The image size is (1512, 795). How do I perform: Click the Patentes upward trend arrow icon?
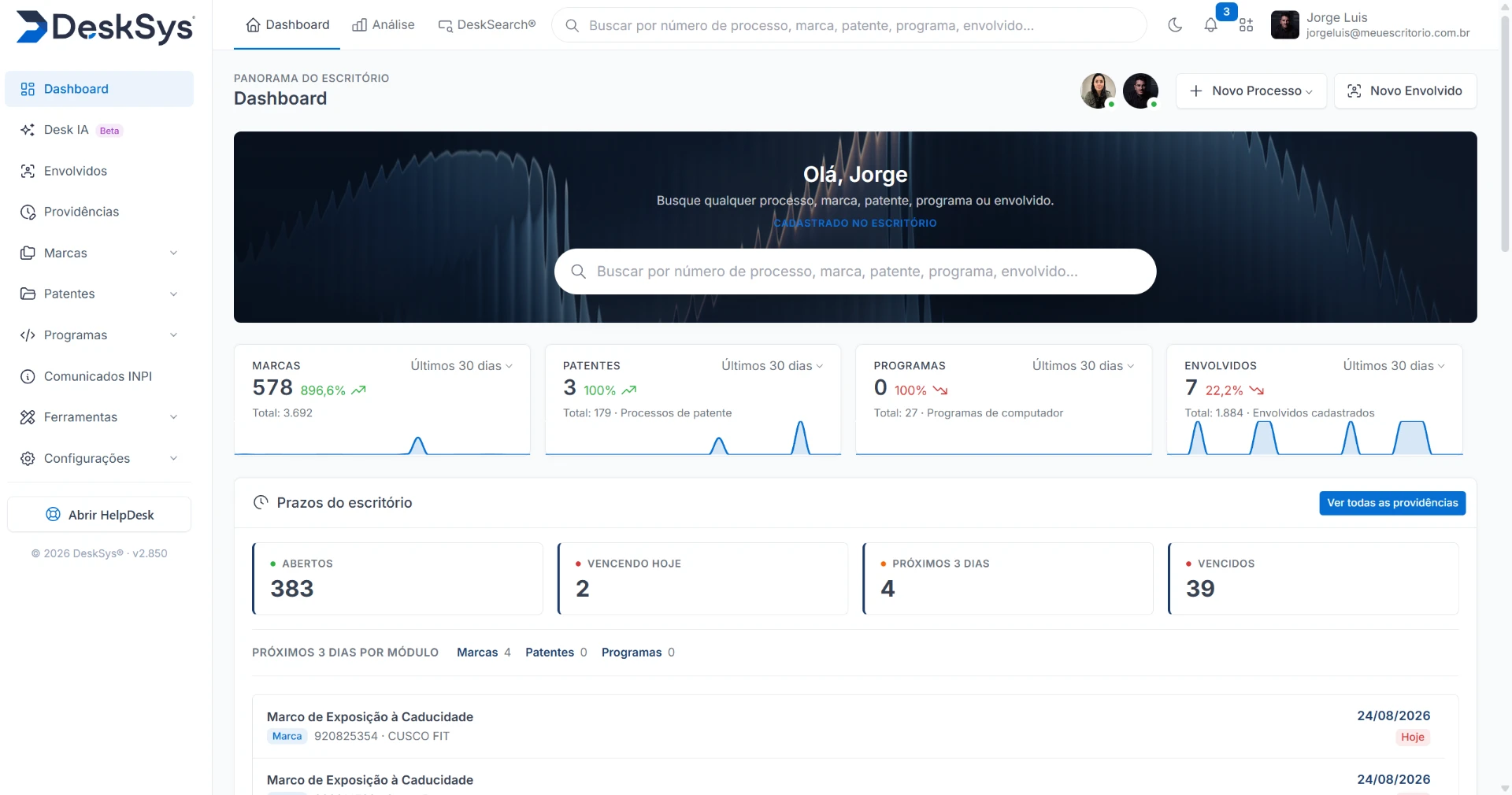628,390
